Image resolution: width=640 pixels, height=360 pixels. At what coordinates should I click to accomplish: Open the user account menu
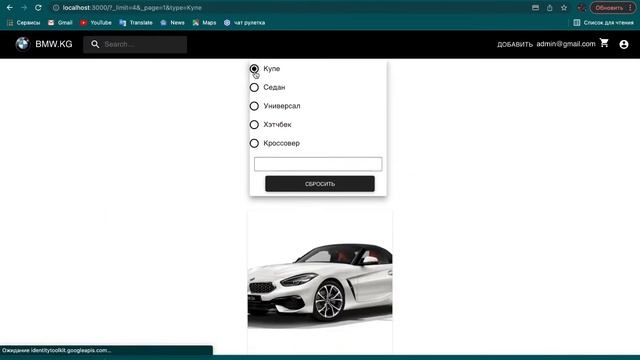click(624, 44)
